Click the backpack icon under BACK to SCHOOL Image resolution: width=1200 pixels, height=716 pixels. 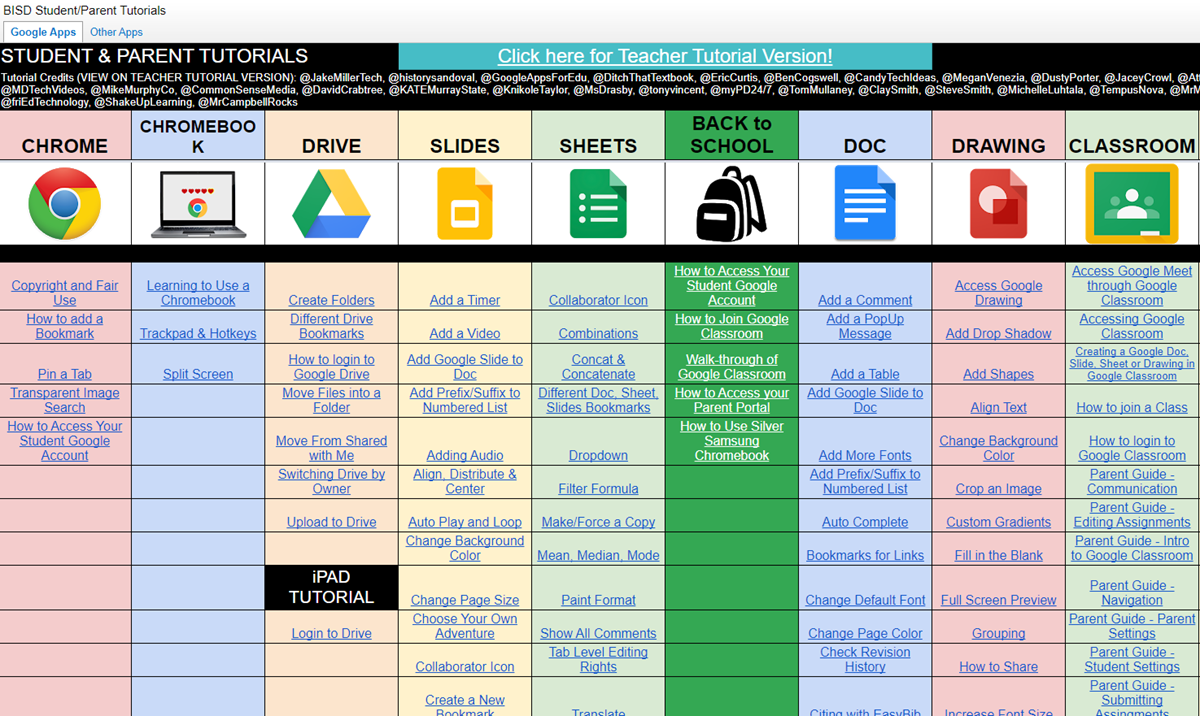point(731,203)
